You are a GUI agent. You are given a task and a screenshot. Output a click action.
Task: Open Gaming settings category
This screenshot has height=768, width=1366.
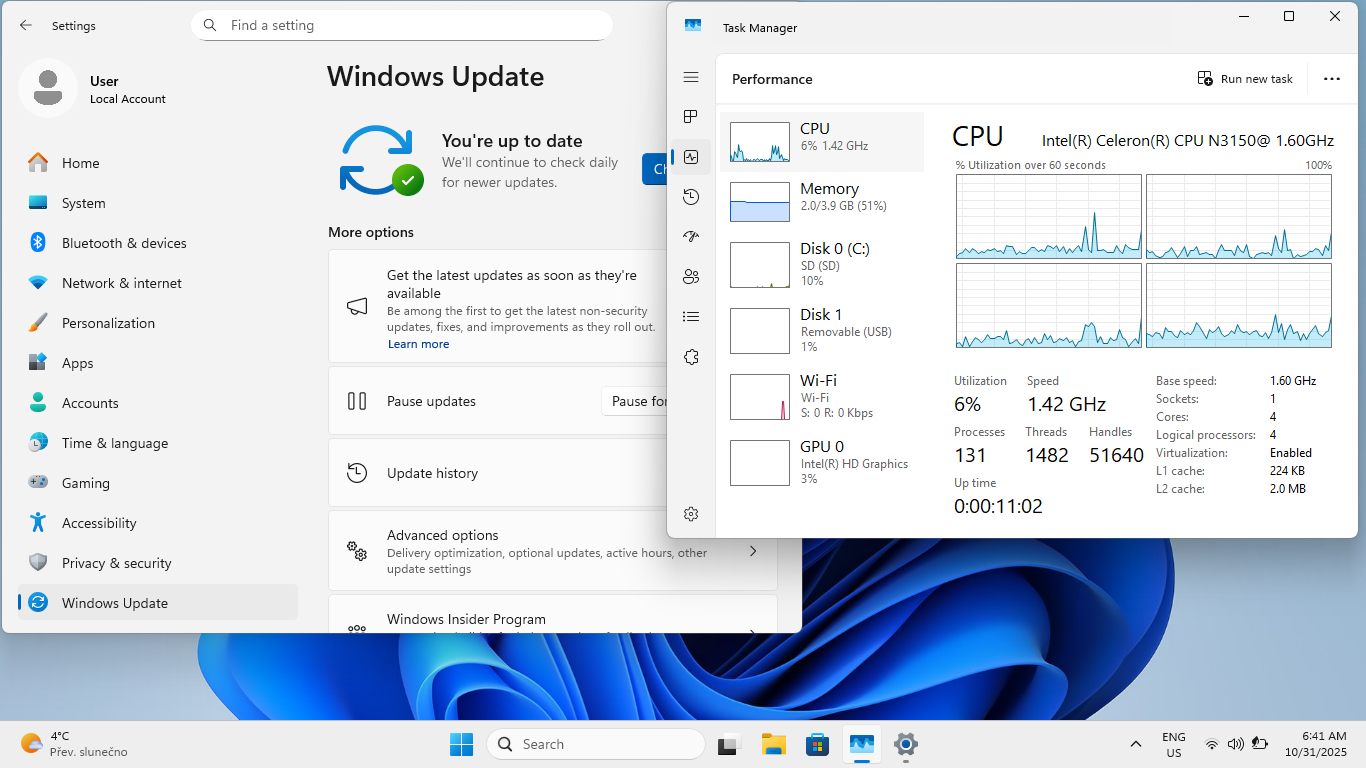(158, 483)
